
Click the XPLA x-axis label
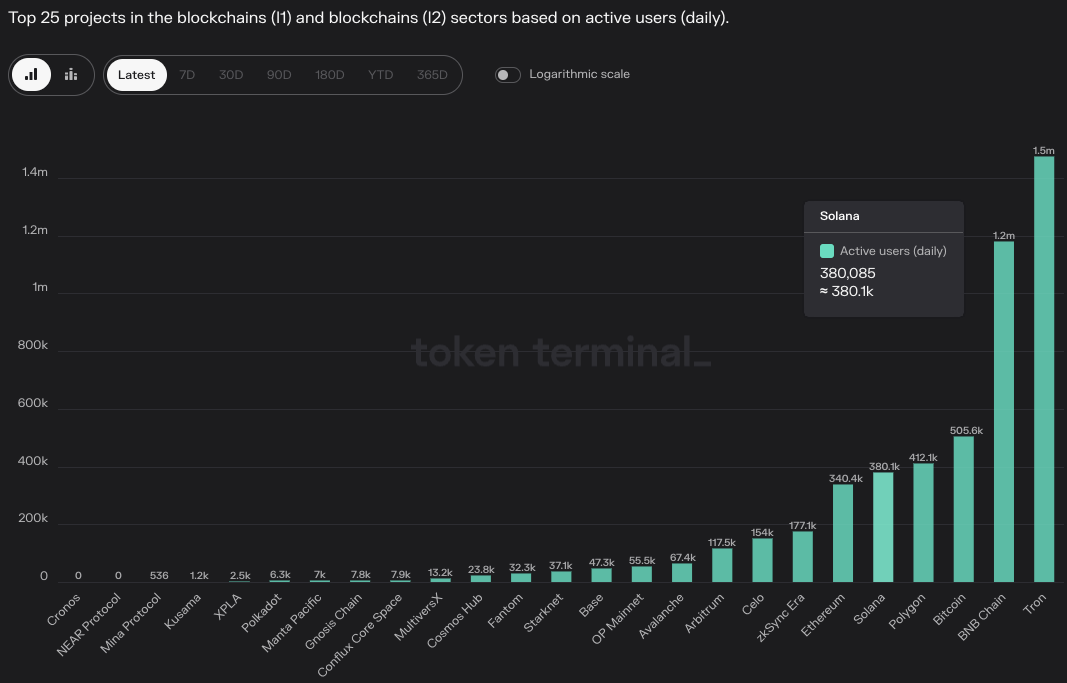(228, 606)
